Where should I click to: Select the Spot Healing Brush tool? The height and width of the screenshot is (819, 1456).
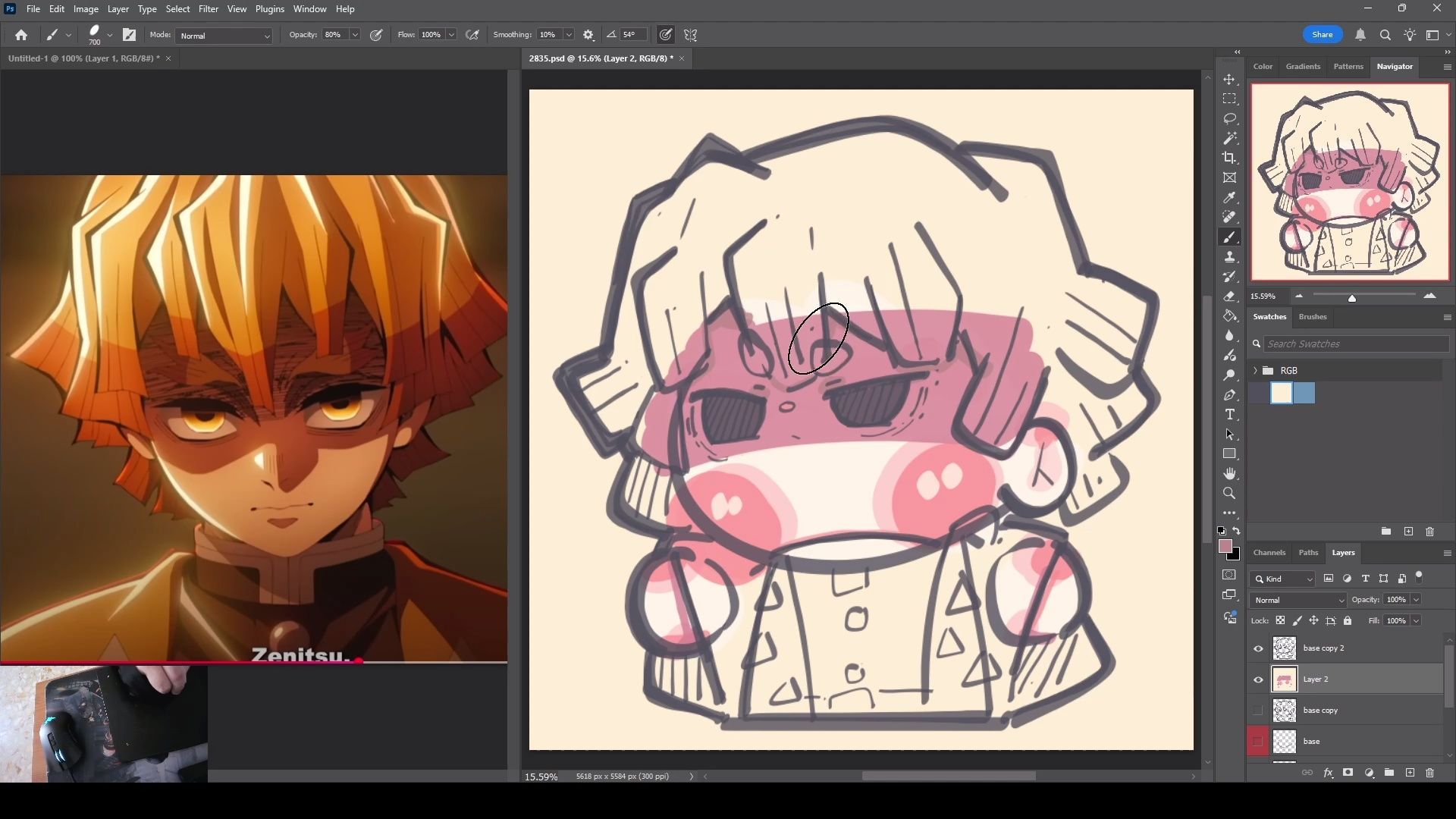[1229, 218]
